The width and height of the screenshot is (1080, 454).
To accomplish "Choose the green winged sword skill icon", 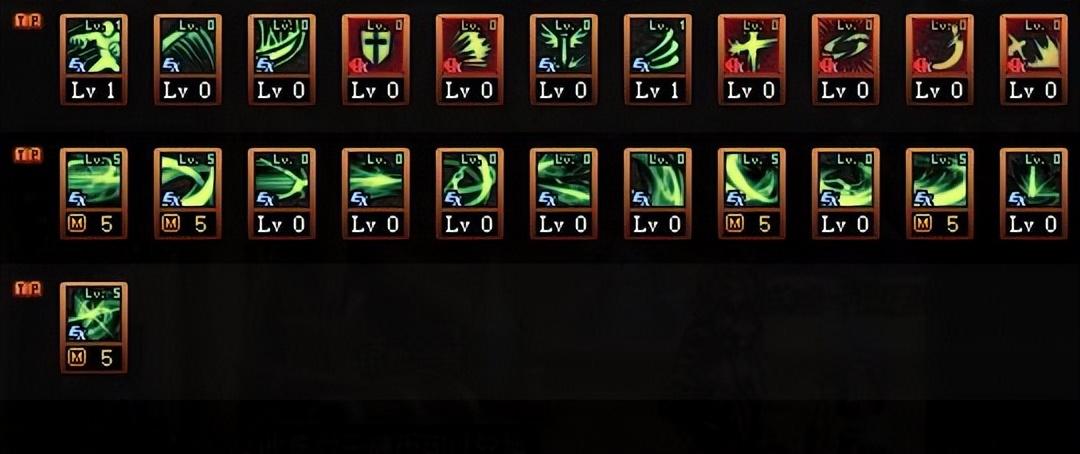I will (563, 60).
